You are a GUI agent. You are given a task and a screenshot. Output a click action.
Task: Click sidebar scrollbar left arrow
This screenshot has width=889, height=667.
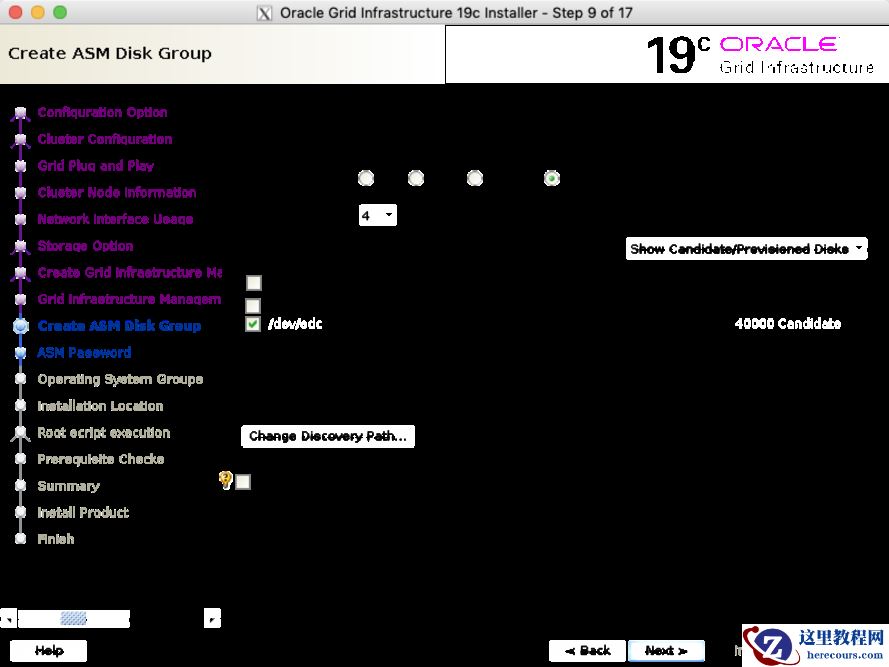tap(9, 618)
